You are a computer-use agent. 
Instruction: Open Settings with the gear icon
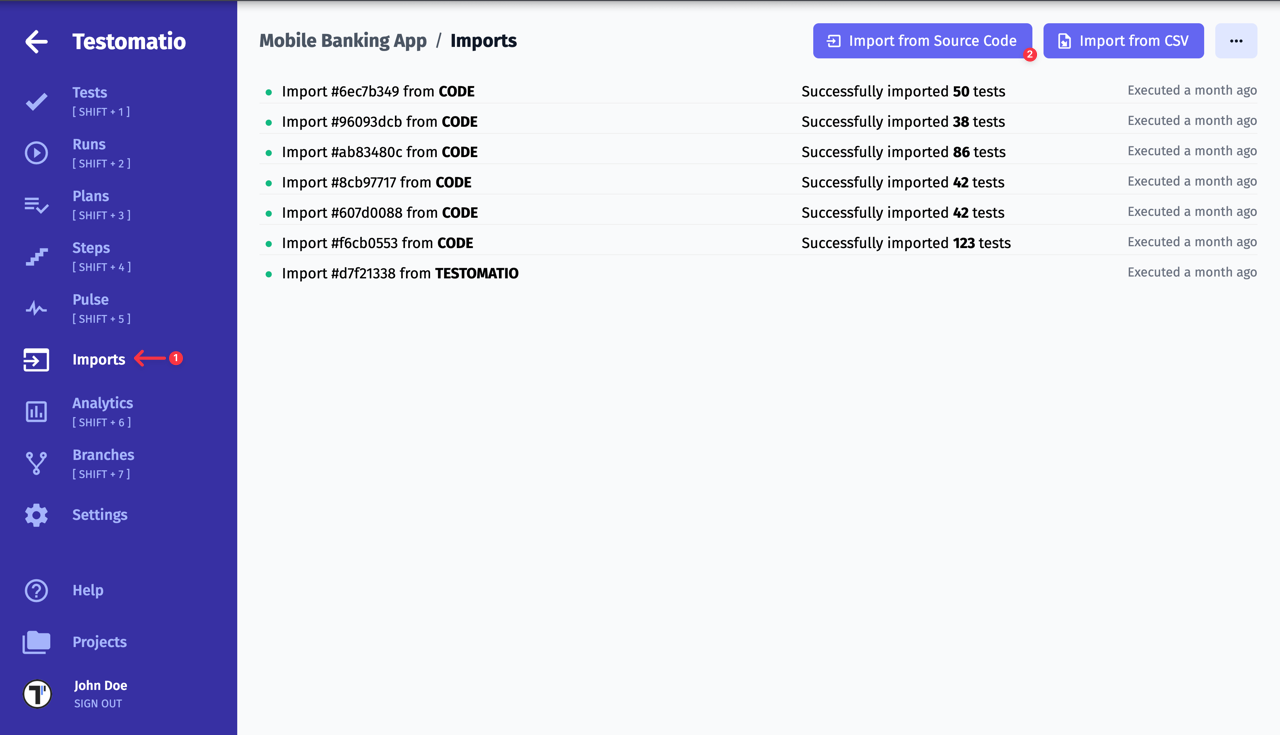pyautogui.click(x=36, y=515)
